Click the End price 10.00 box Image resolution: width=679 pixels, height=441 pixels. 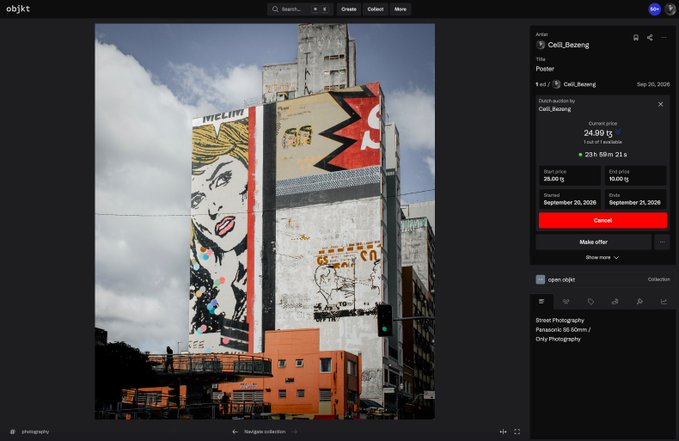(635, 175)
